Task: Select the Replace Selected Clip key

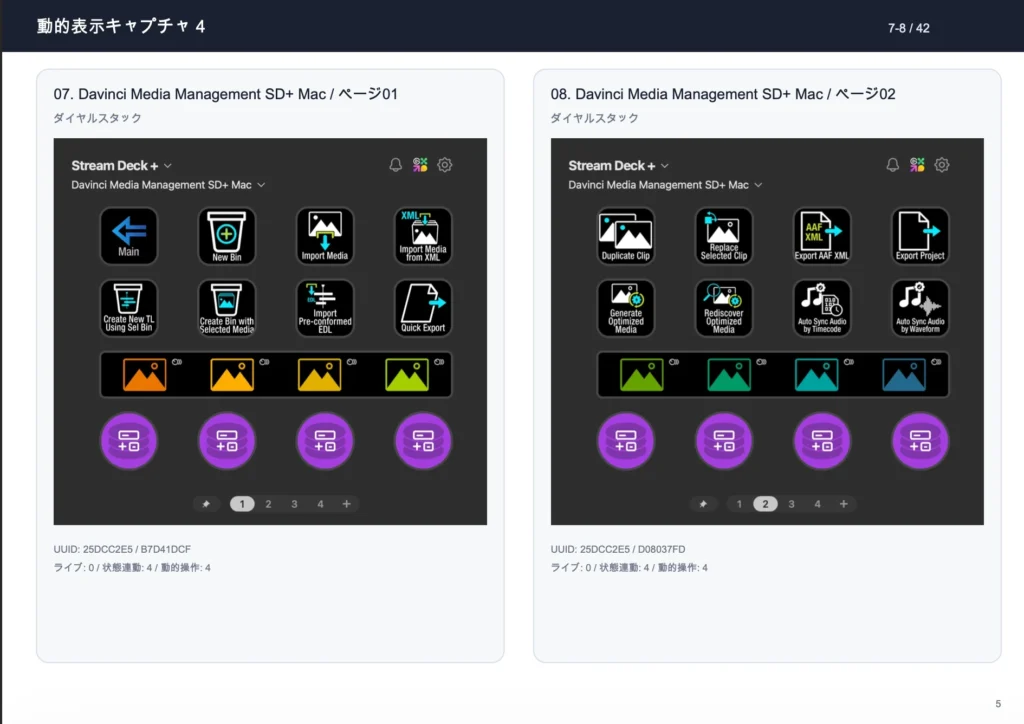Action: click(724, 236)
